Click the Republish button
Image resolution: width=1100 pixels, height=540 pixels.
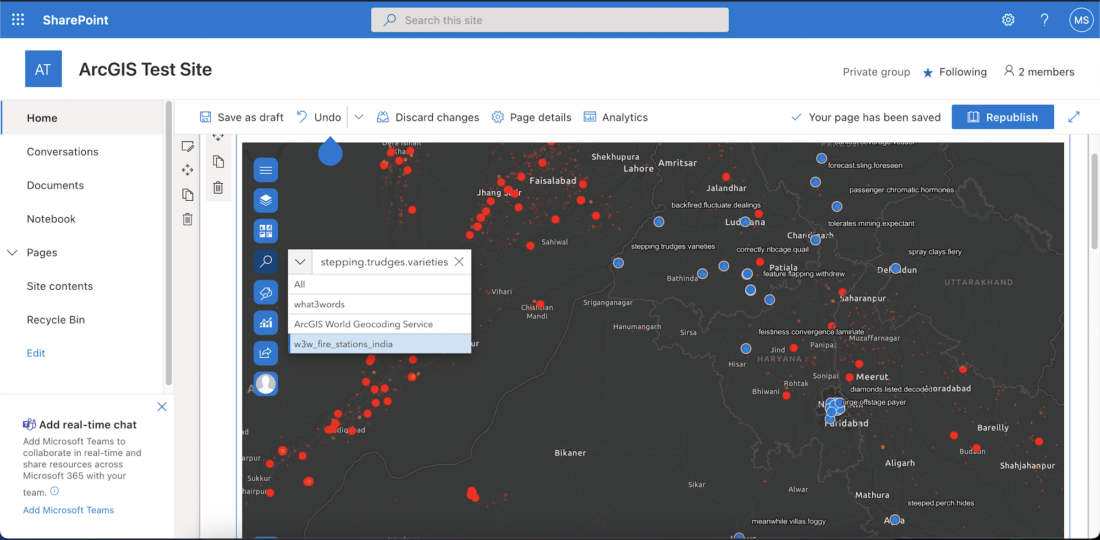tap(1002, 117)
